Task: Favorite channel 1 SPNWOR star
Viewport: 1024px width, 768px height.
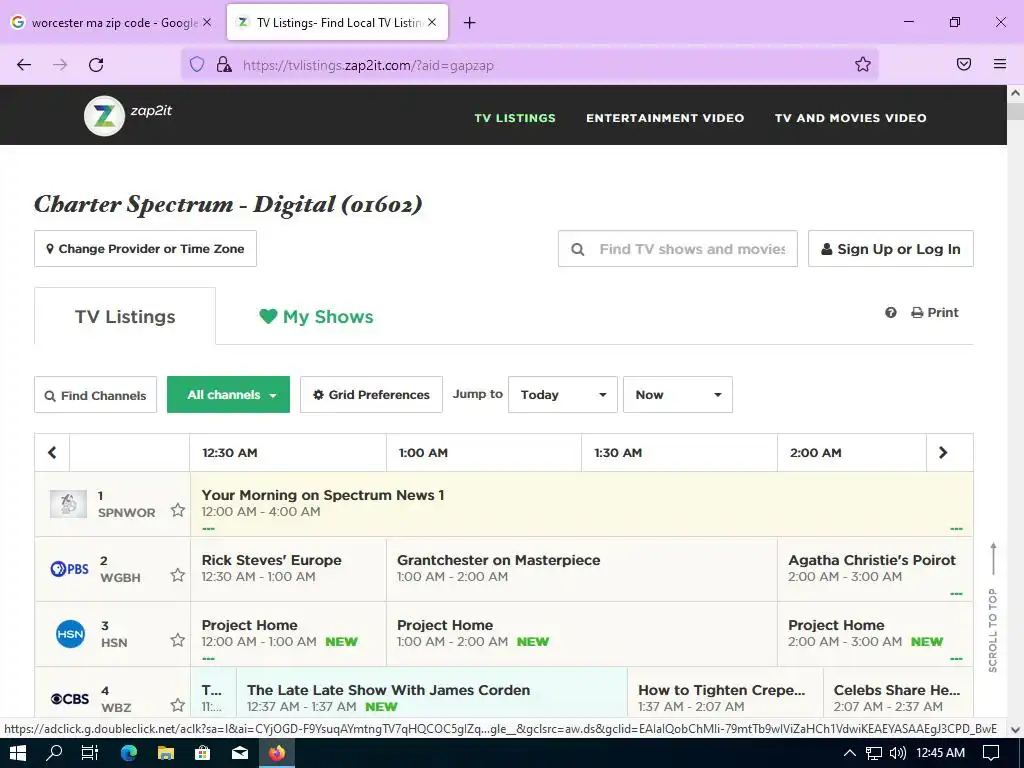Action: (178, 510)
